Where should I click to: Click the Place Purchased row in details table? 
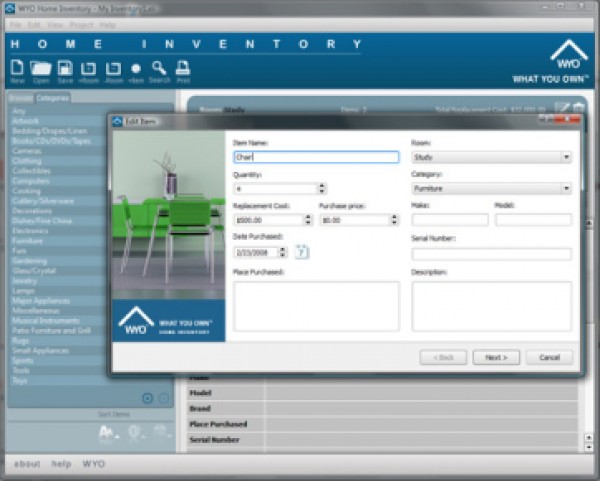tap(383, 424)
